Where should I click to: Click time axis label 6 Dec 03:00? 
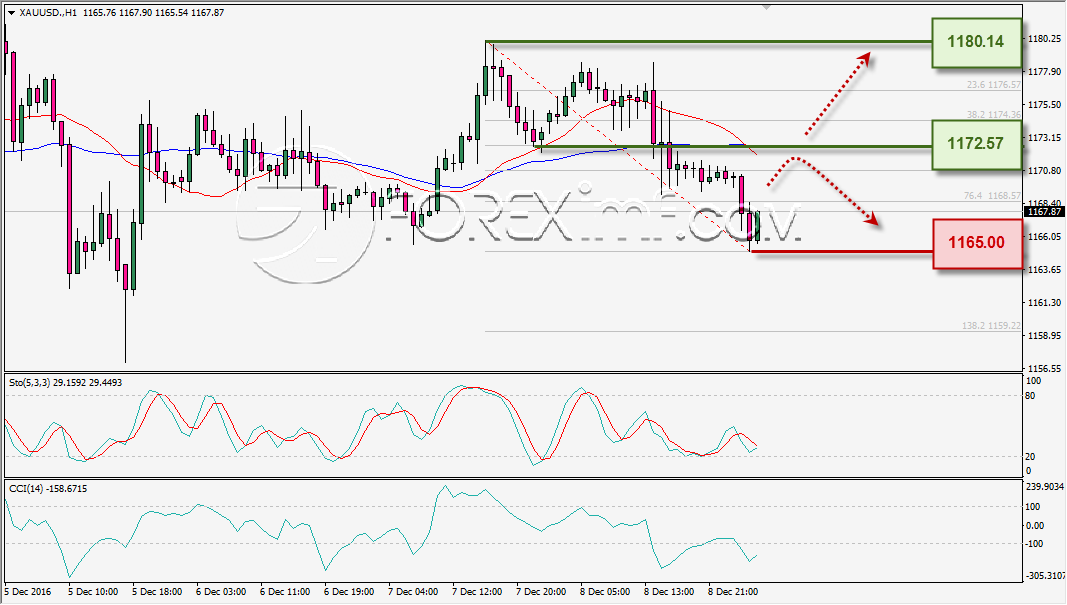(221, 592)
